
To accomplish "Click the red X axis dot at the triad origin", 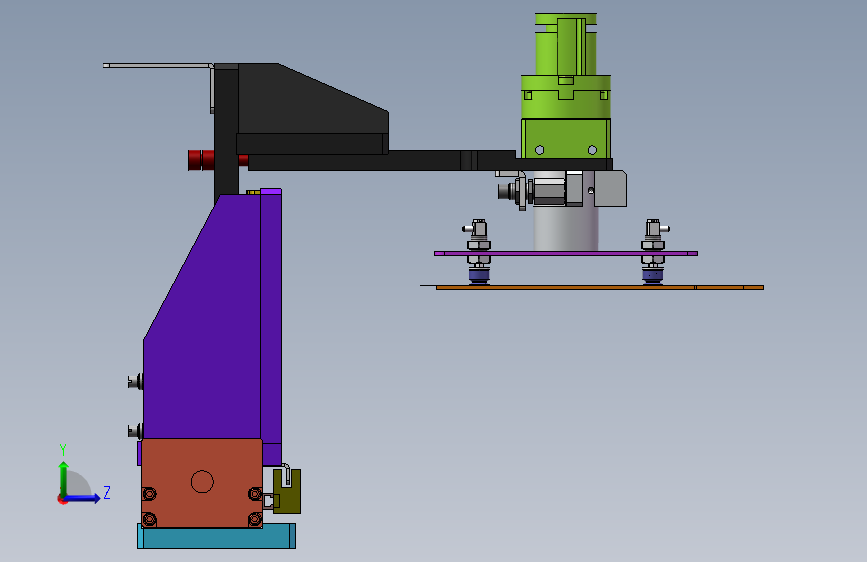I will pos(62,499).
